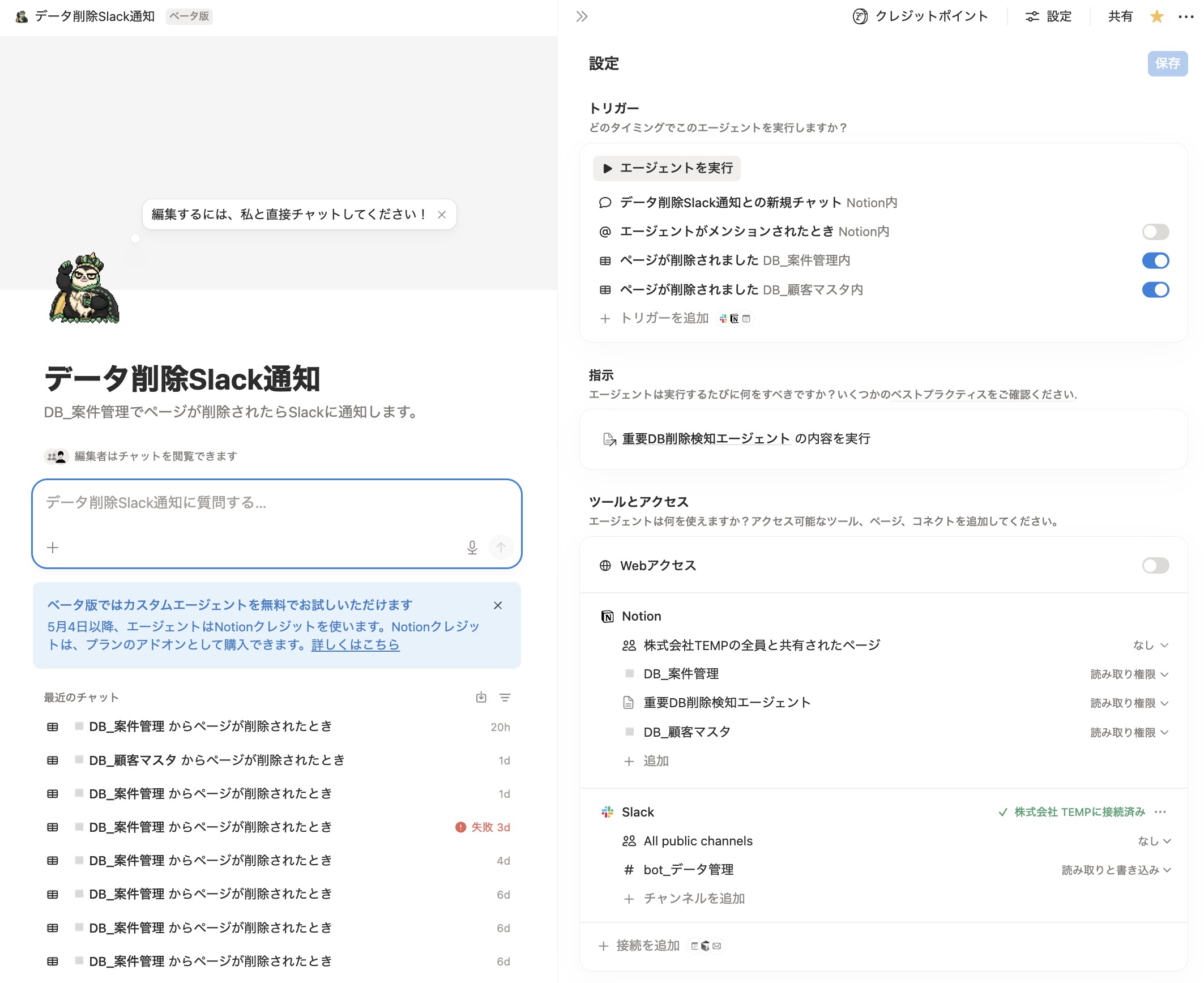The height and width of the screenshot is (983, 1204).
Task: Select the DB_顧客マスタ row in Notion access list
Action: click(x=895, y=733)
